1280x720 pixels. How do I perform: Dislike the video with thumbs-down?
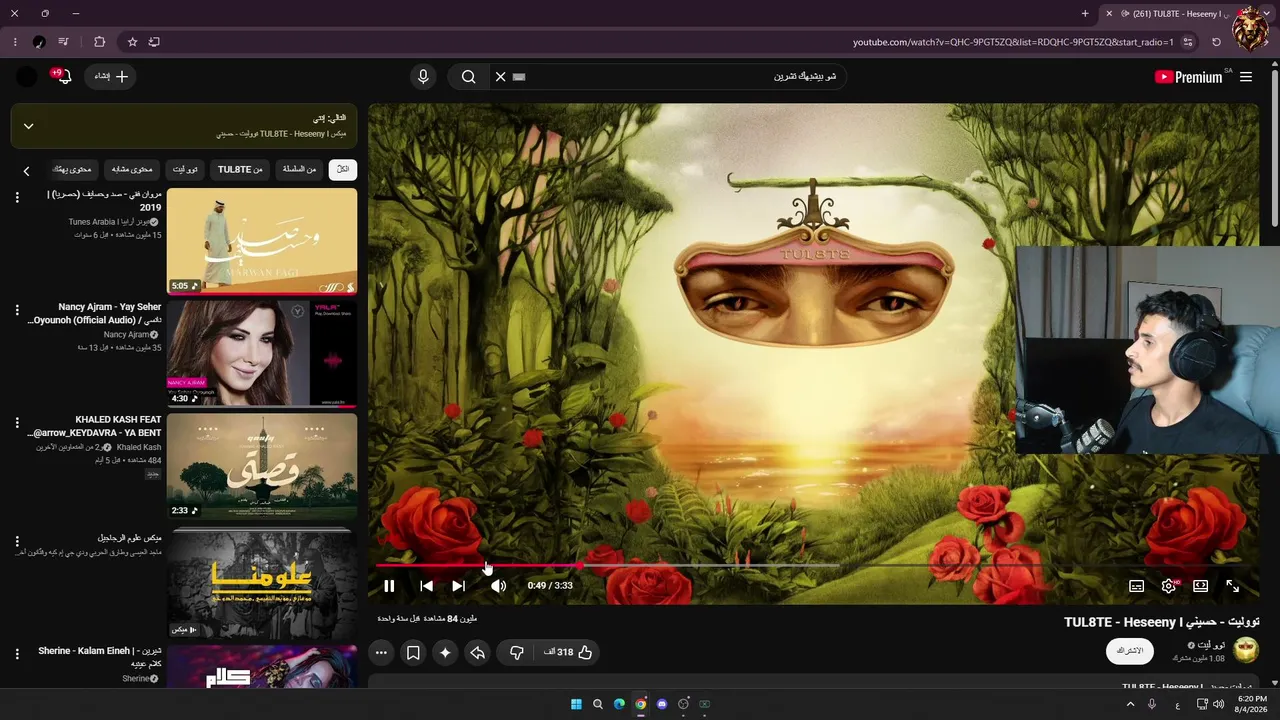(x=516, y=652)
